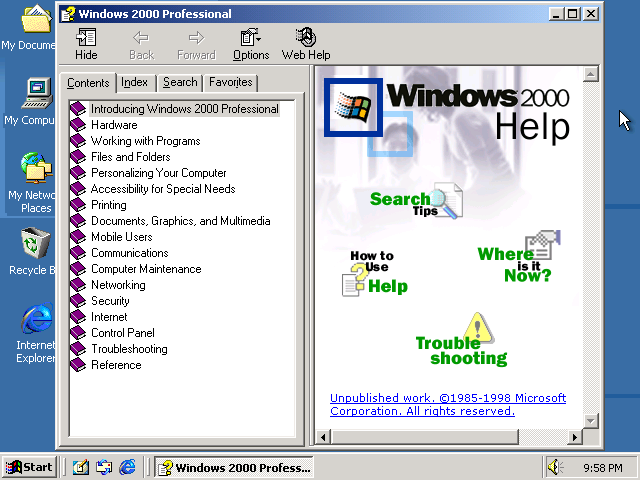Select Introducing Windows 2000 Professional topic
The width and height of the screenshot is (640, 480).
click(x=184, y=109)
